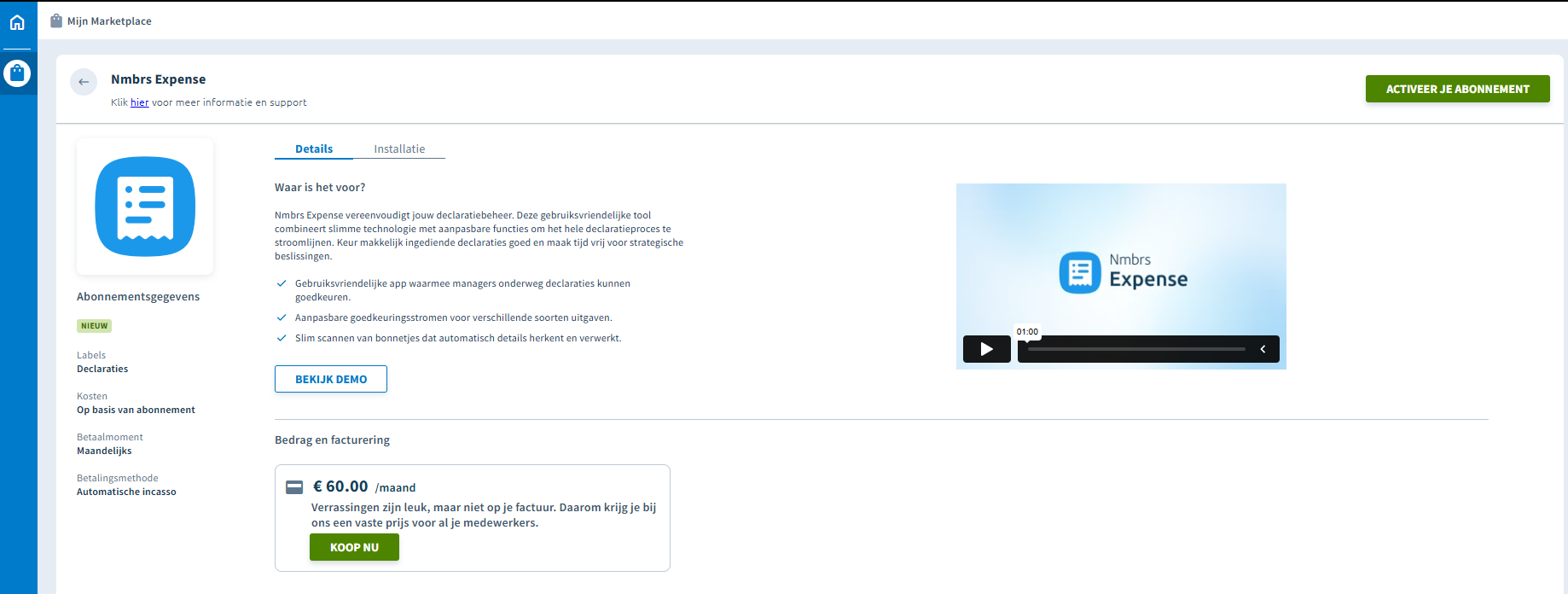The width and height of the screenshot is (1568, 594).
Task: Click Activeer je abonnement button
Action: pyautogui.click(x=1457, y=89)
